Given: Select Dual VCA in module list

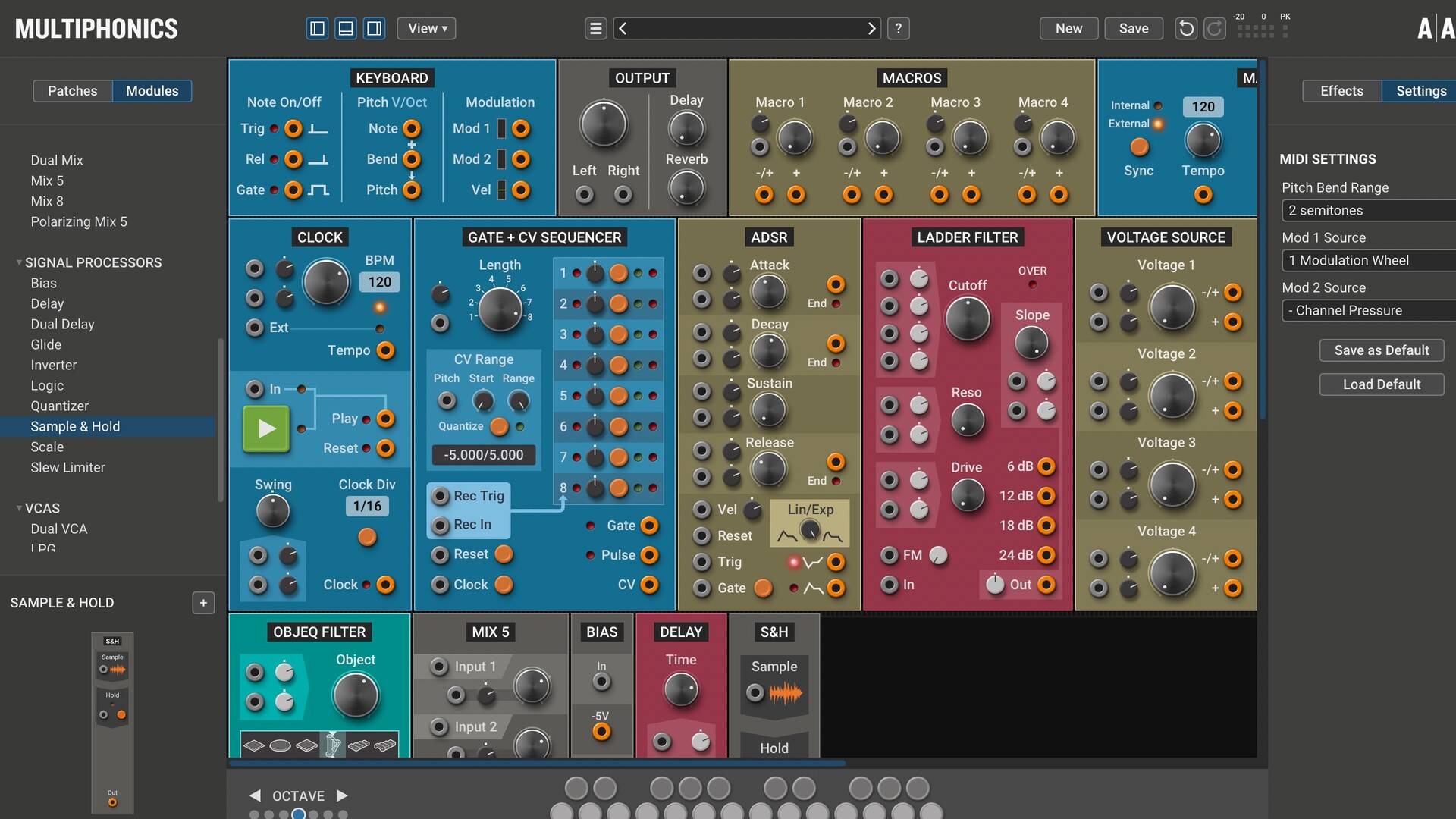Looking at the screenshot, I should click(x=108, y=529).
